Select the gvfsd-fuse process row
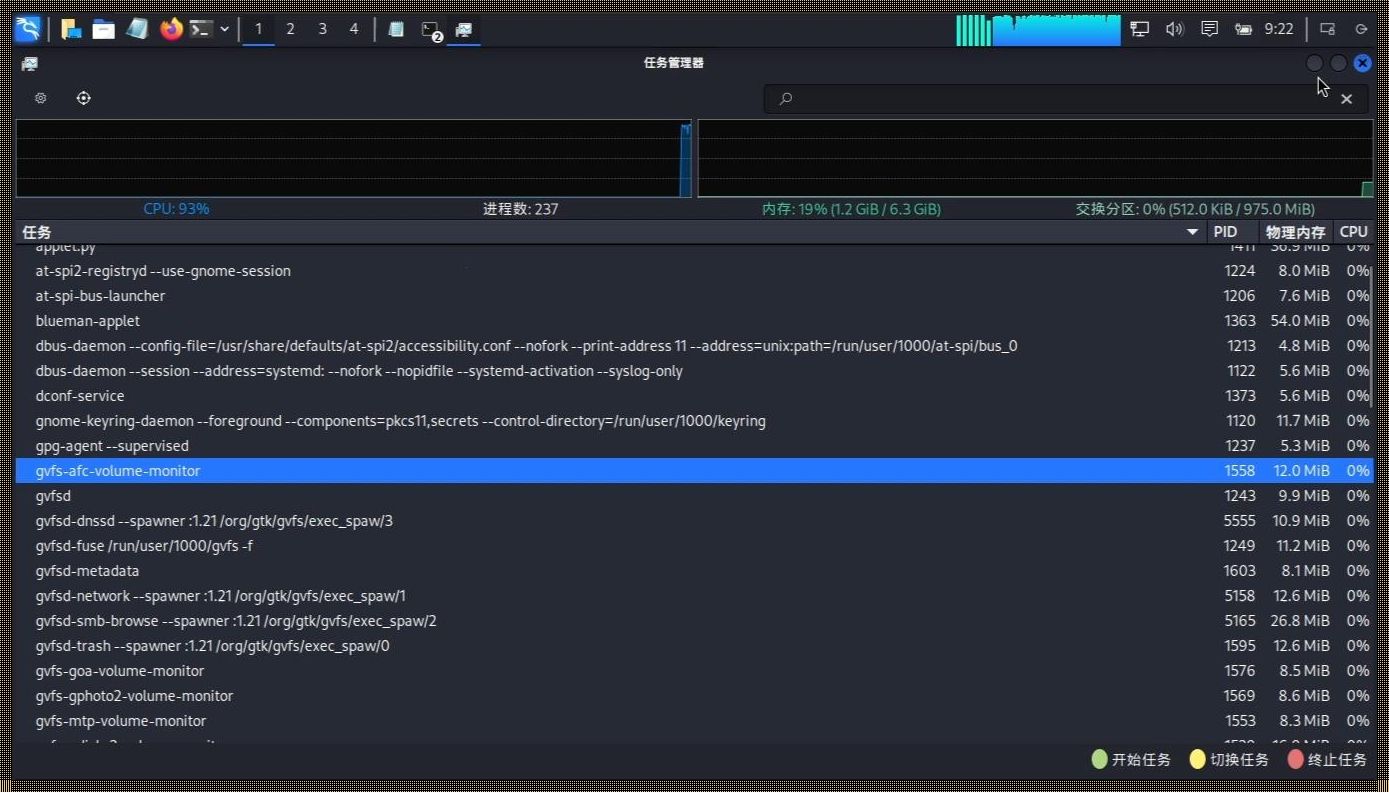The image size is (1389, 792). (694, 546)
